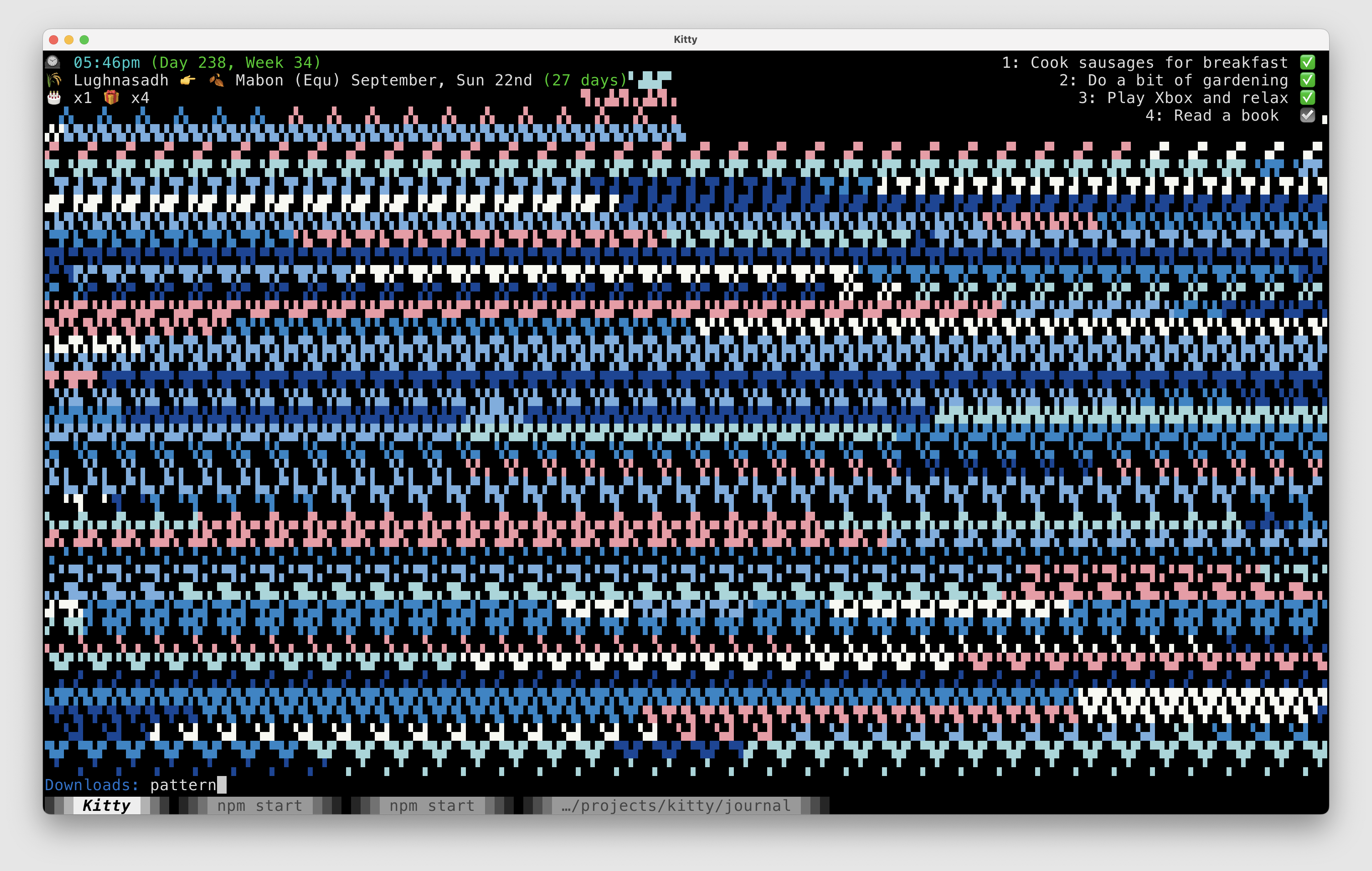The width and height of the screenshot is (1372, 871).
Task: Toggle 'Play Xbox and relax' checkmark
Action: pos(1308,97)
